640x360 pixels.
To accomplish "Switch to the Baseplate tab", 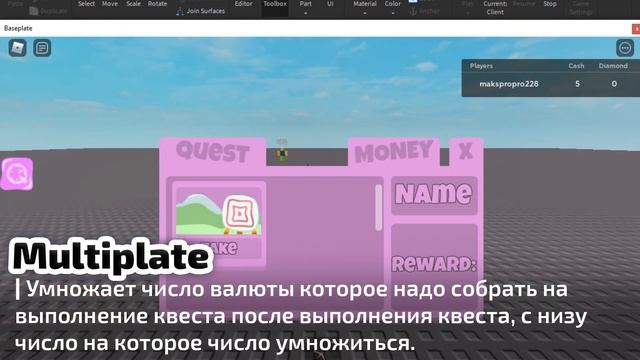I will (18, 28).
